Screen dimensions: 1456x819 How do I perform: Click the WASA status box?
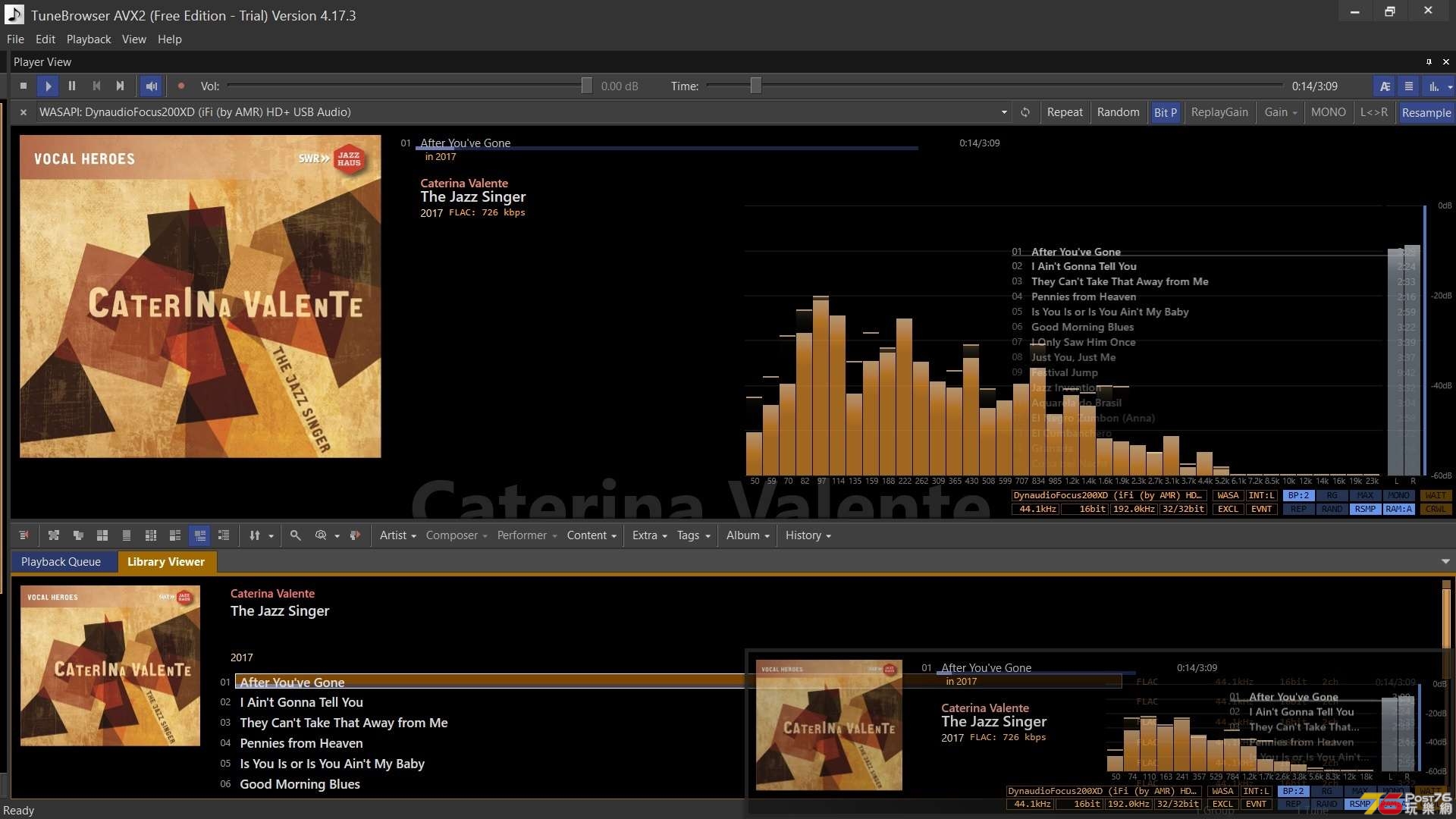[1228, 496]
